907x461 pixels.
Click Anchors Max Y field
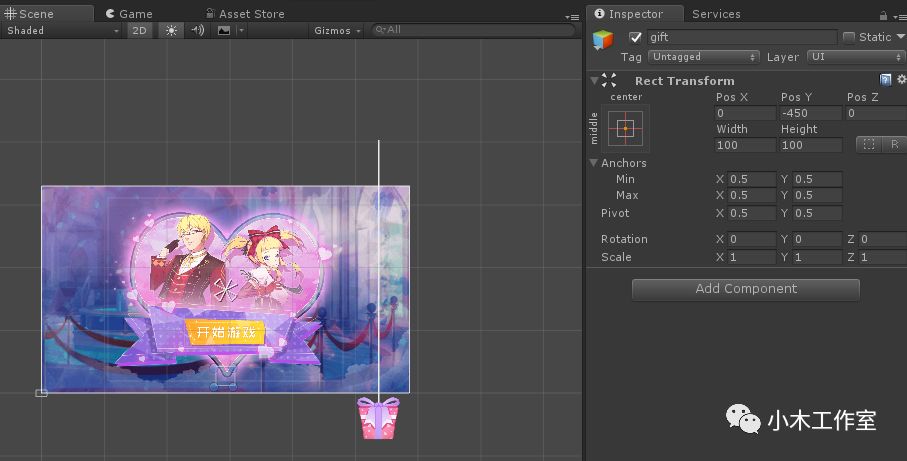click(x=817, y=196)
